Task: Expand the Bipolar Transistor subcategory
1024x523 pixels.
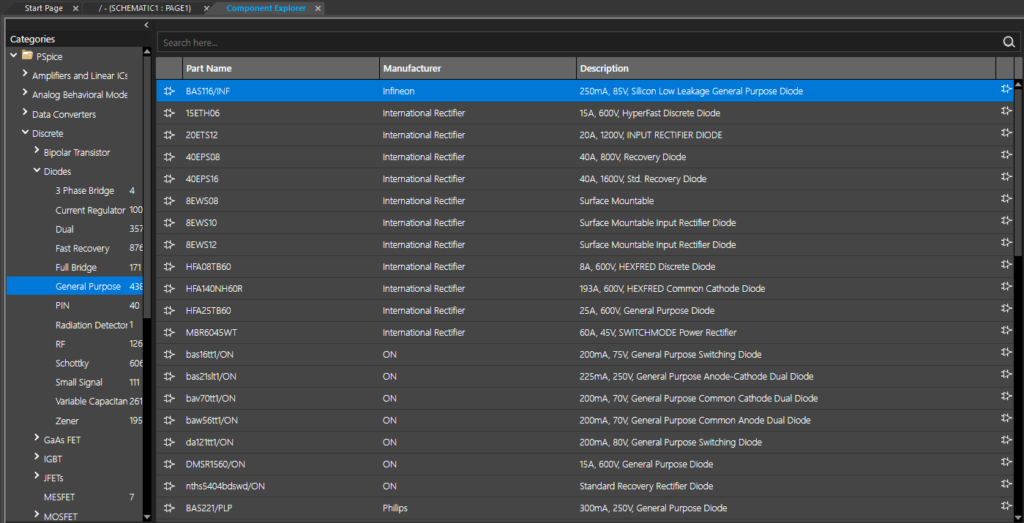Action: [37, 151]
